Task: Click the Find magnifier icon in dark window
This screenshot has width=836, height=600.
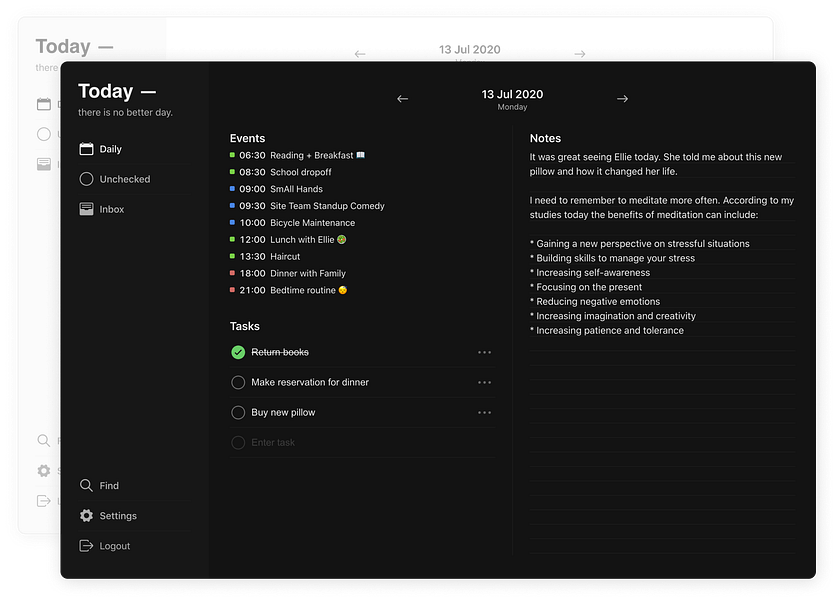Action: pyautogui.click(x=86, y=485)
